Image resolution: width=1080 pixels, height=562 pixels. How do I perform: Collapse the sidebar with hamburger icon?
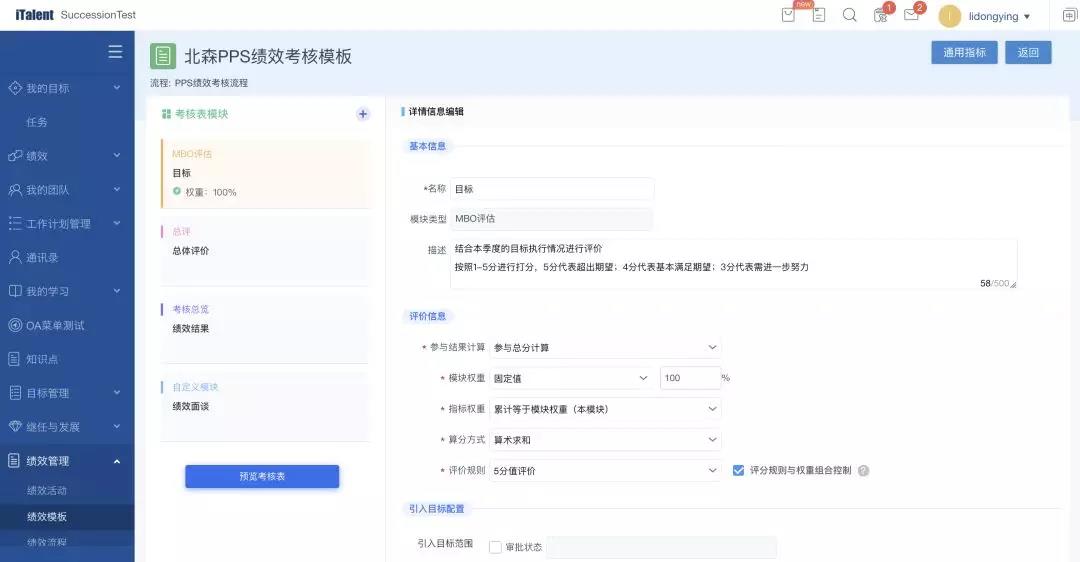tap(115, 52)
